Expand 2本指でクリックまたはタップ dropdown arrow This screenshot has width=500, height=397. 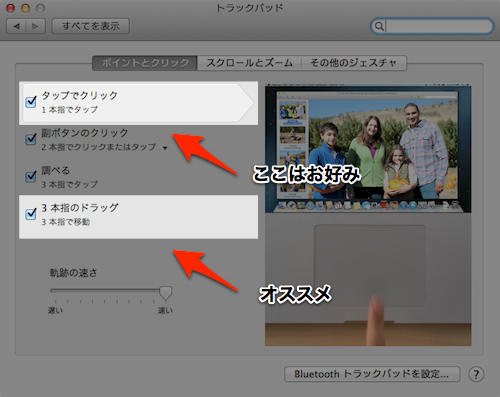165,148
